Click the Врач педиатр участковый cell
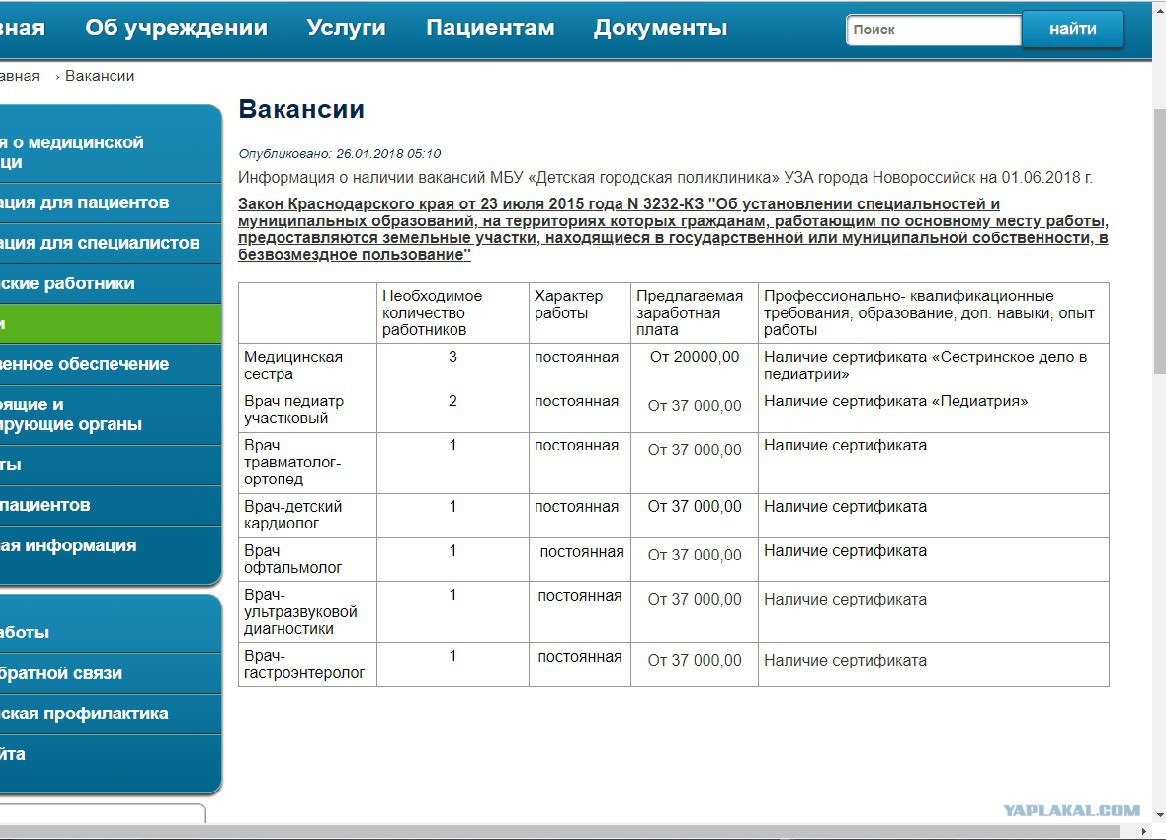The image size is (1166, 840). tap(307, 409)
